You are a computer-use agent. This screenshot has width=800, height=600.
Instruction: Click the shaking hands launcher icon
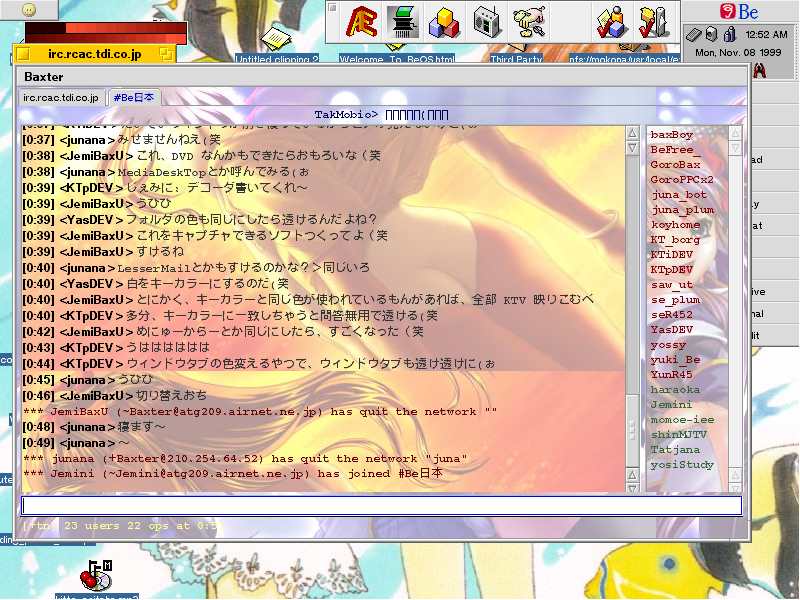528,20
